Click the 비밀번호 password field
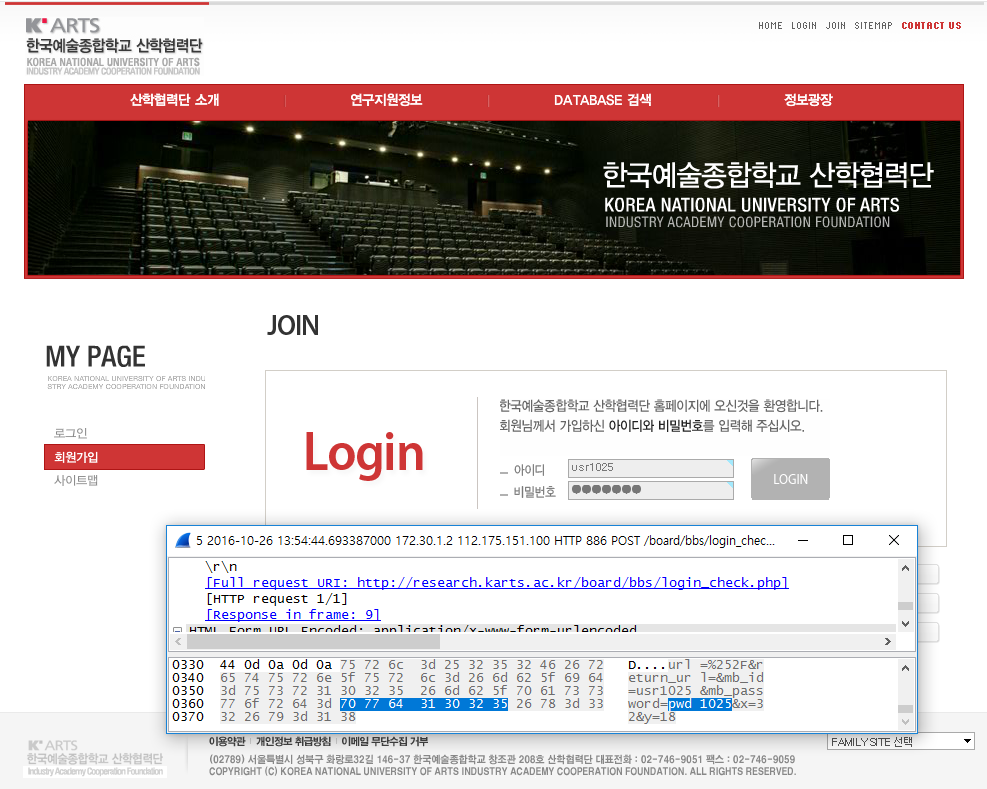Screen dimensions: 987x789 pos(651,491)
